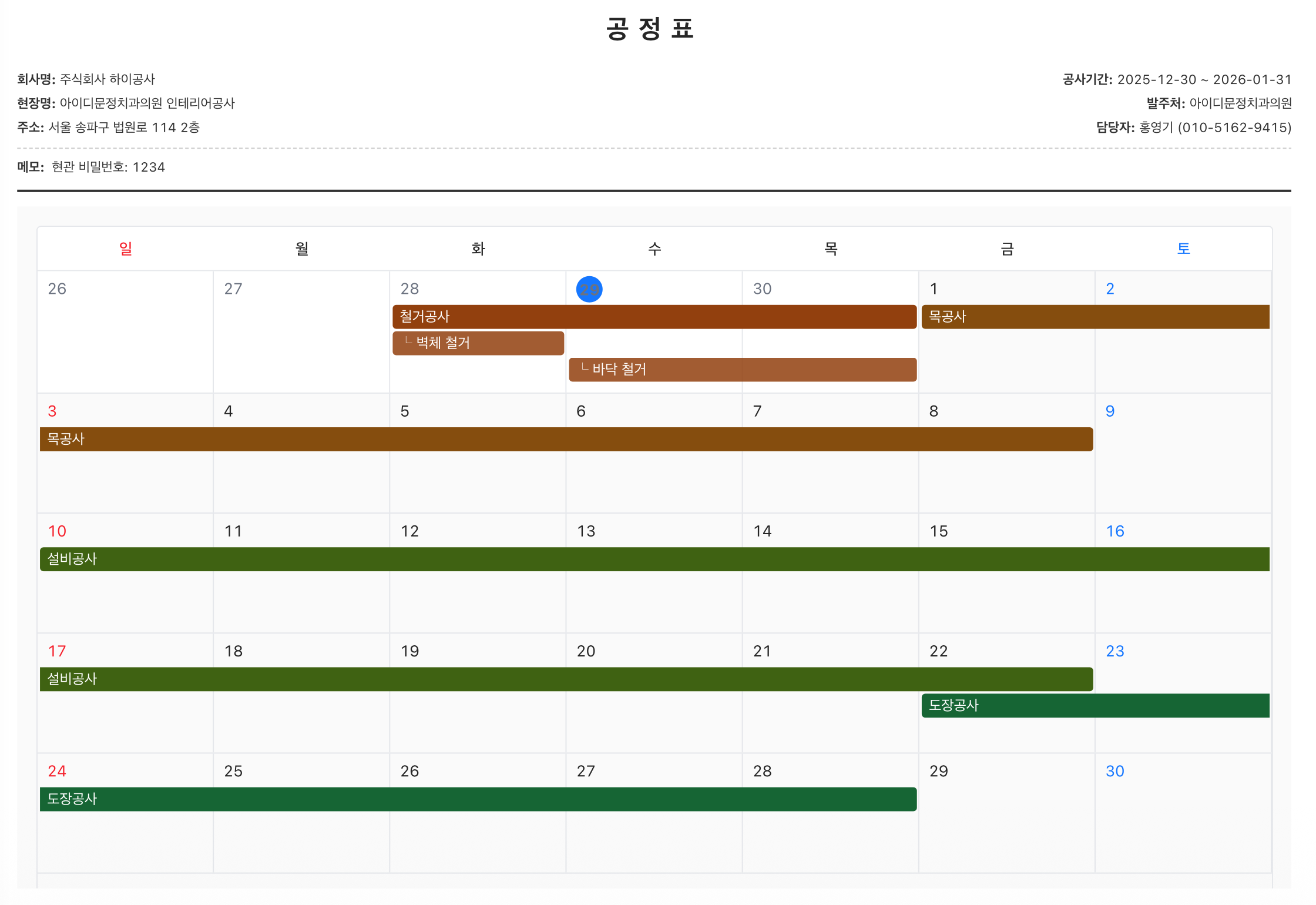Image resolution: width=1316 pixels, height=905 pixels.
Task: Select the 설비공사 bar in the week of 17
Action: point(566,679)
